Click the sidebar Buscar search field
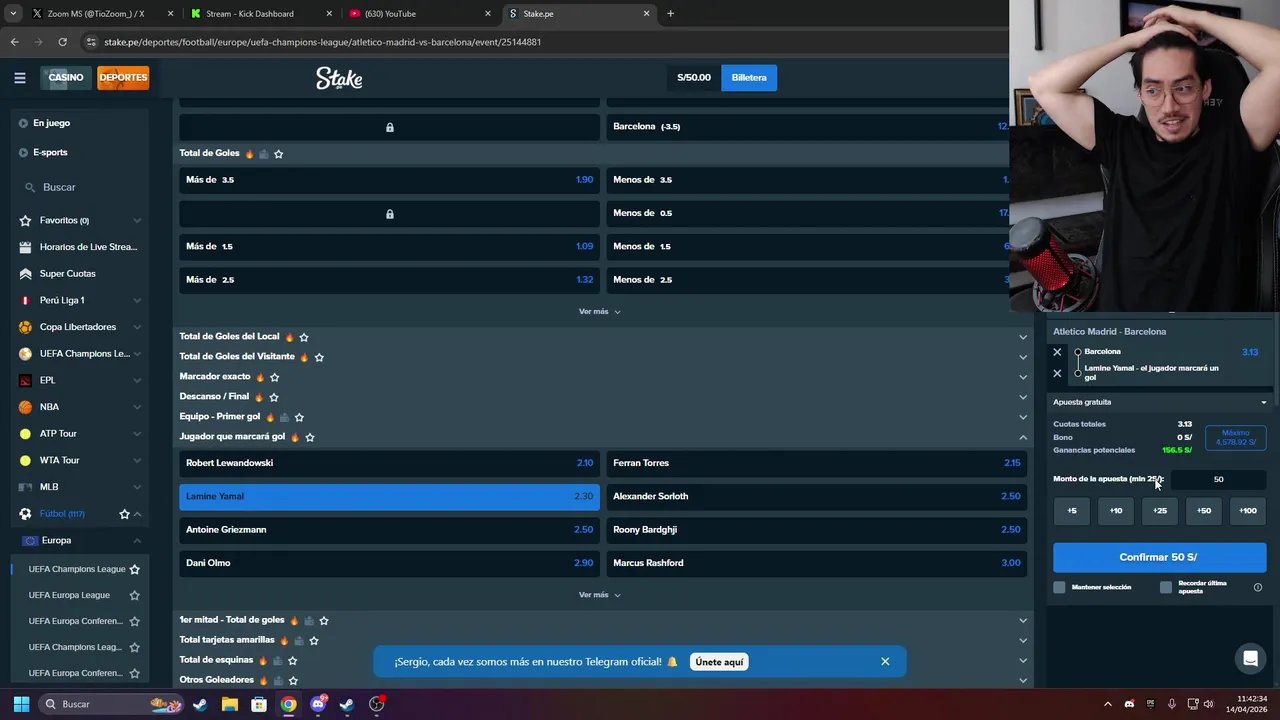The image size is (1280, 720). click(x=80, y=187)
